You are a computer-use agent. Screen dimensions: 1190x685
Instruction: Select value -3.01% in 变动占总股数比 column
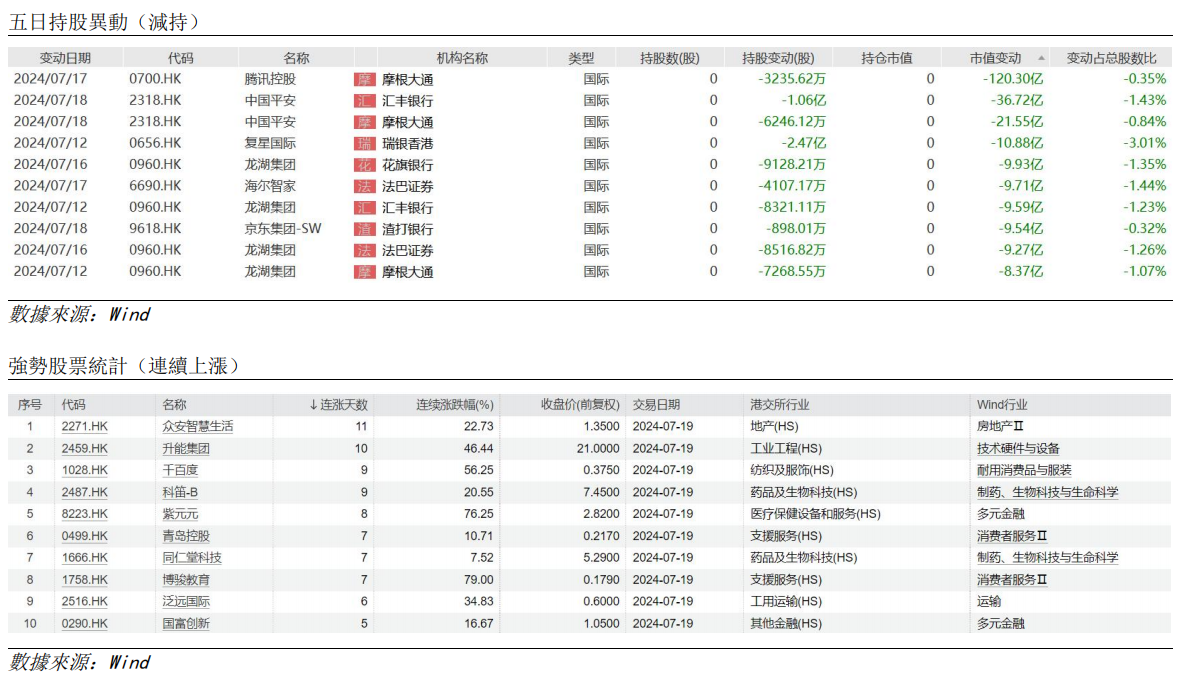tap(1144, 143)
